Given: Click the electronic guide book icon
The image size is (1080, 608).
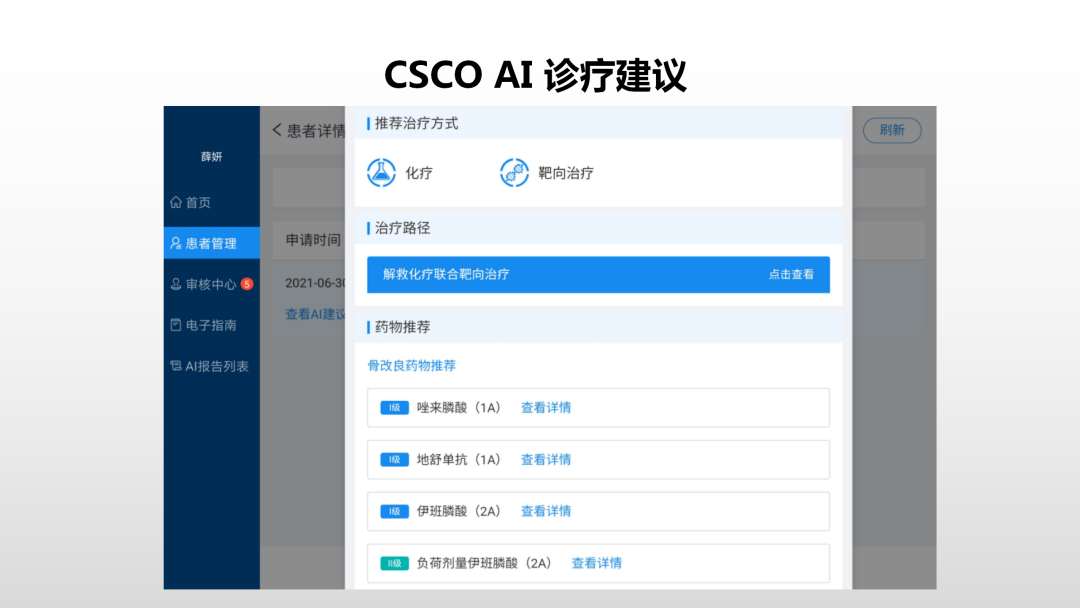Looking at the screenshot, I should (176, 325).
